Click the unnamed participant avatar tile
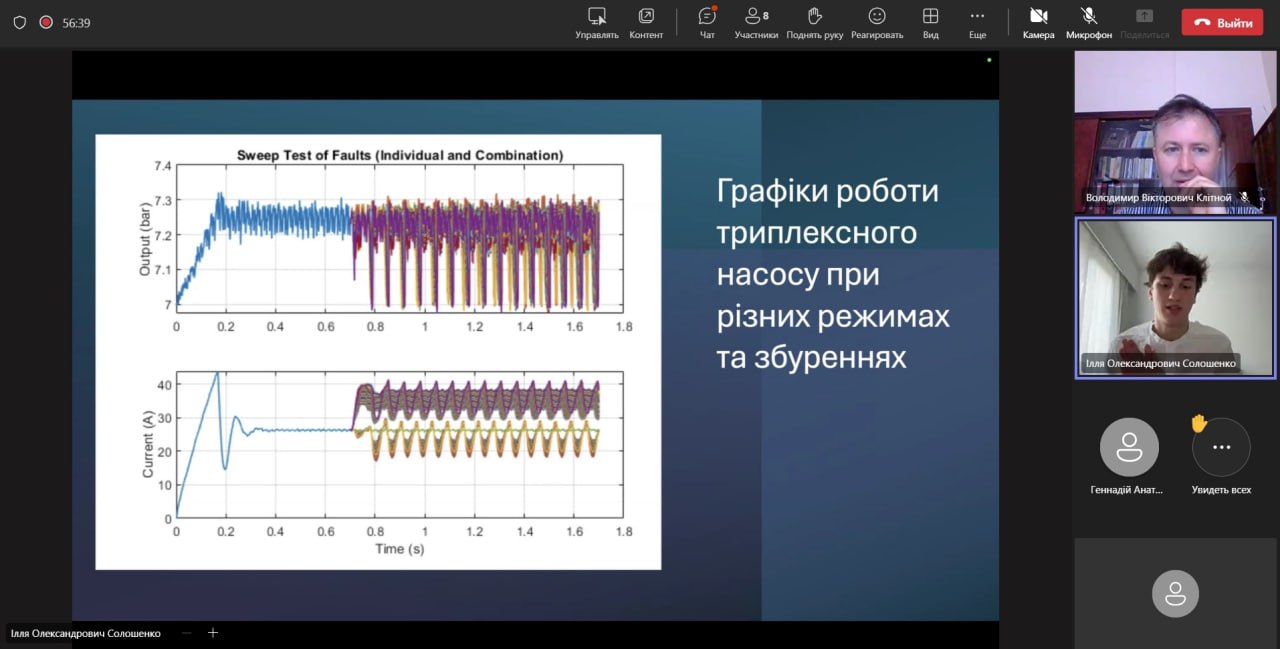Screen dimensions: 1280x649 1175,593
